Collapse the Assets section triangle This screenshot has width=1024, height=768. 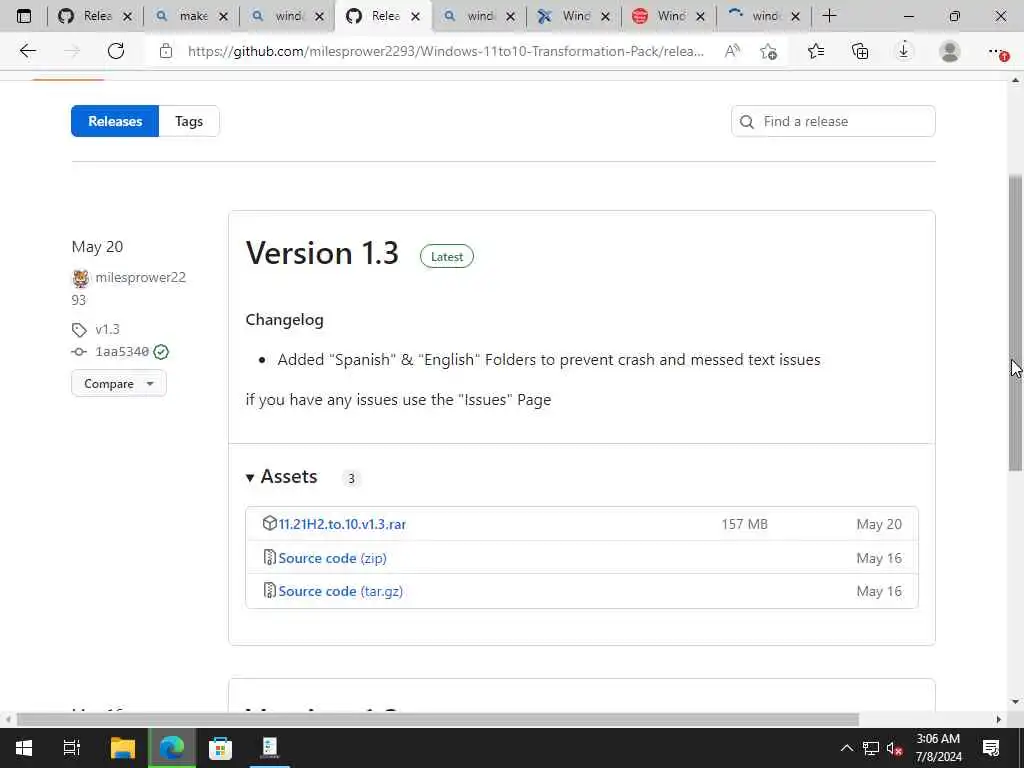pos(250,478)
